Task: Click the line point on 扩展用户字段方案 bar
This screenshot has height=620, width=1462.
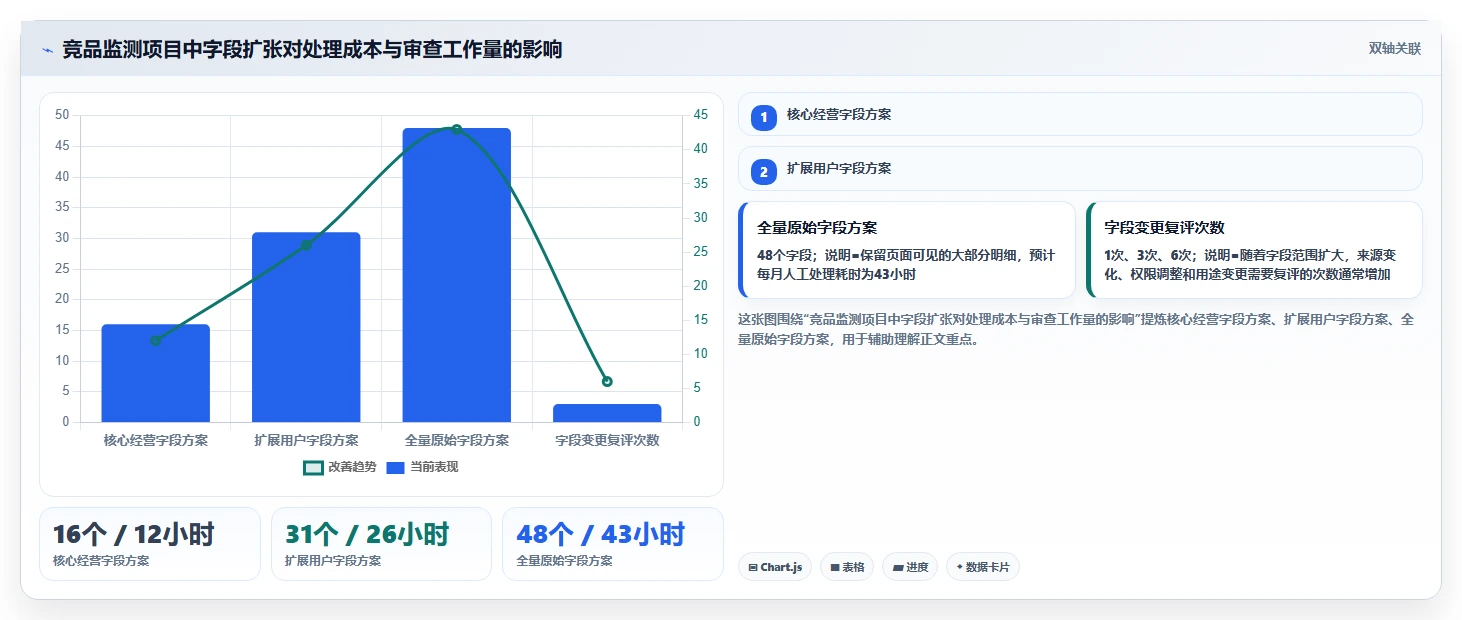Action: [x=306, y=245]
